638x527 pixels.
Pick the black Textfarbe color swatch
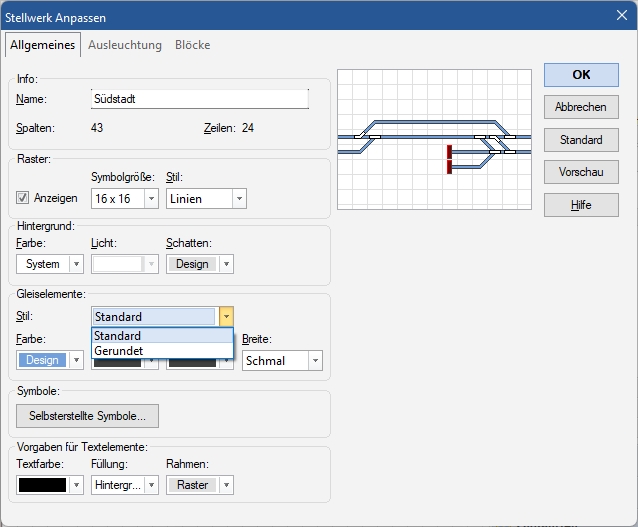[x=42, y=485]
